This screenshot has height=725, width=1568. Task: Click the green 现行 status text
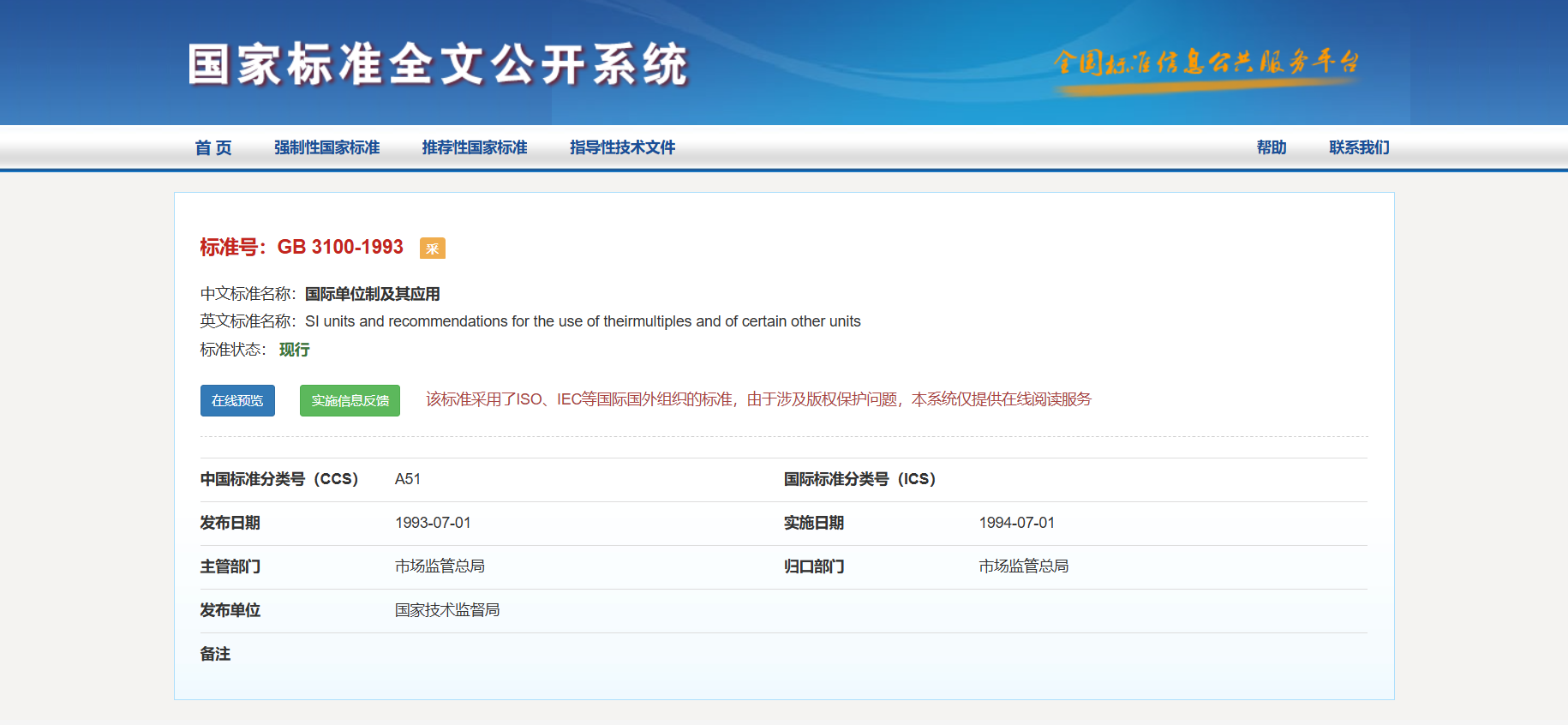pos(294,350)
